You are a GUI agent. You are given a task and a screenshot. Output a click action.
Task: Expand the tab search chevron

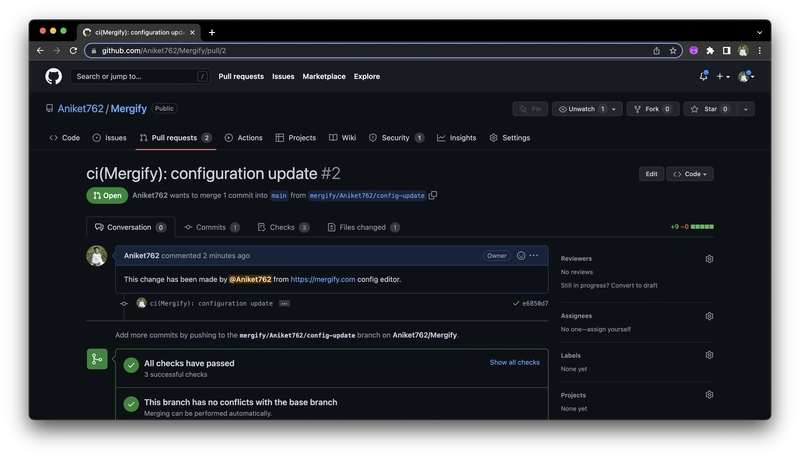(760, 33)
